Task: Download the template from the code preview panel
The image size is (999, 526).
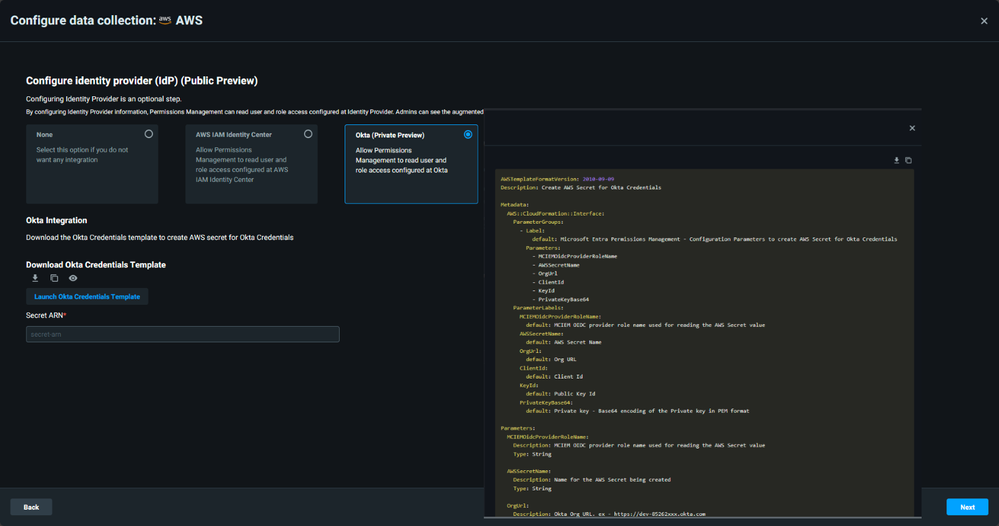Action: coord(896,160)
